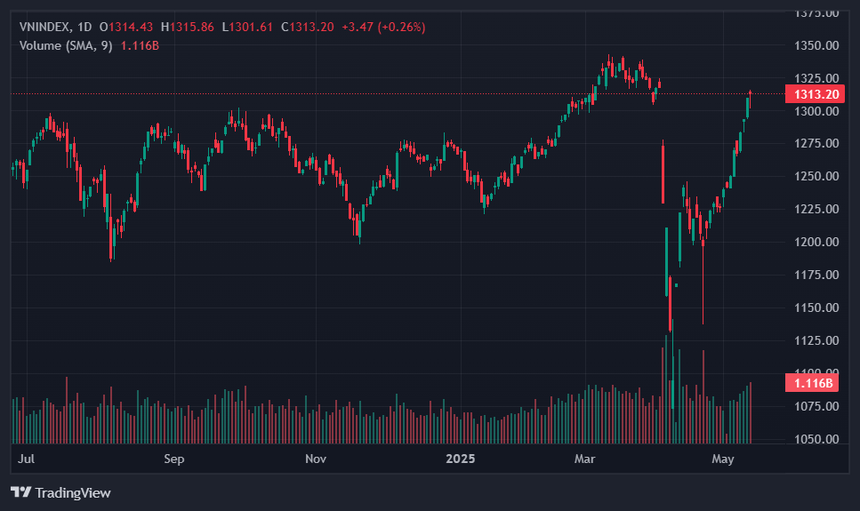
Task: Click the Jul label on time axis
Action: (26, 459)
